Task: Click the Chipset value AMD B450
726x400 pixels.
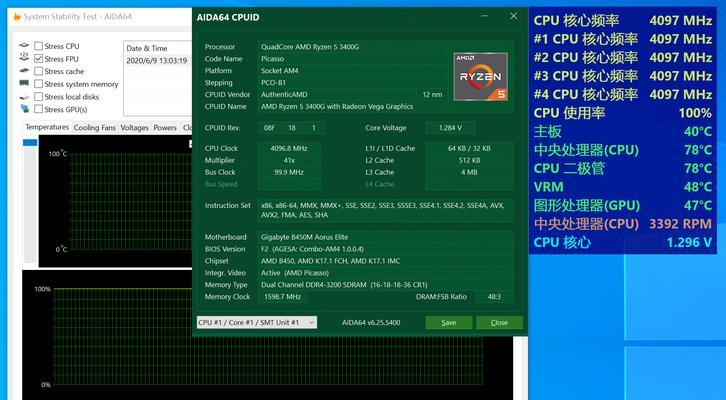Action: [330, 261]
